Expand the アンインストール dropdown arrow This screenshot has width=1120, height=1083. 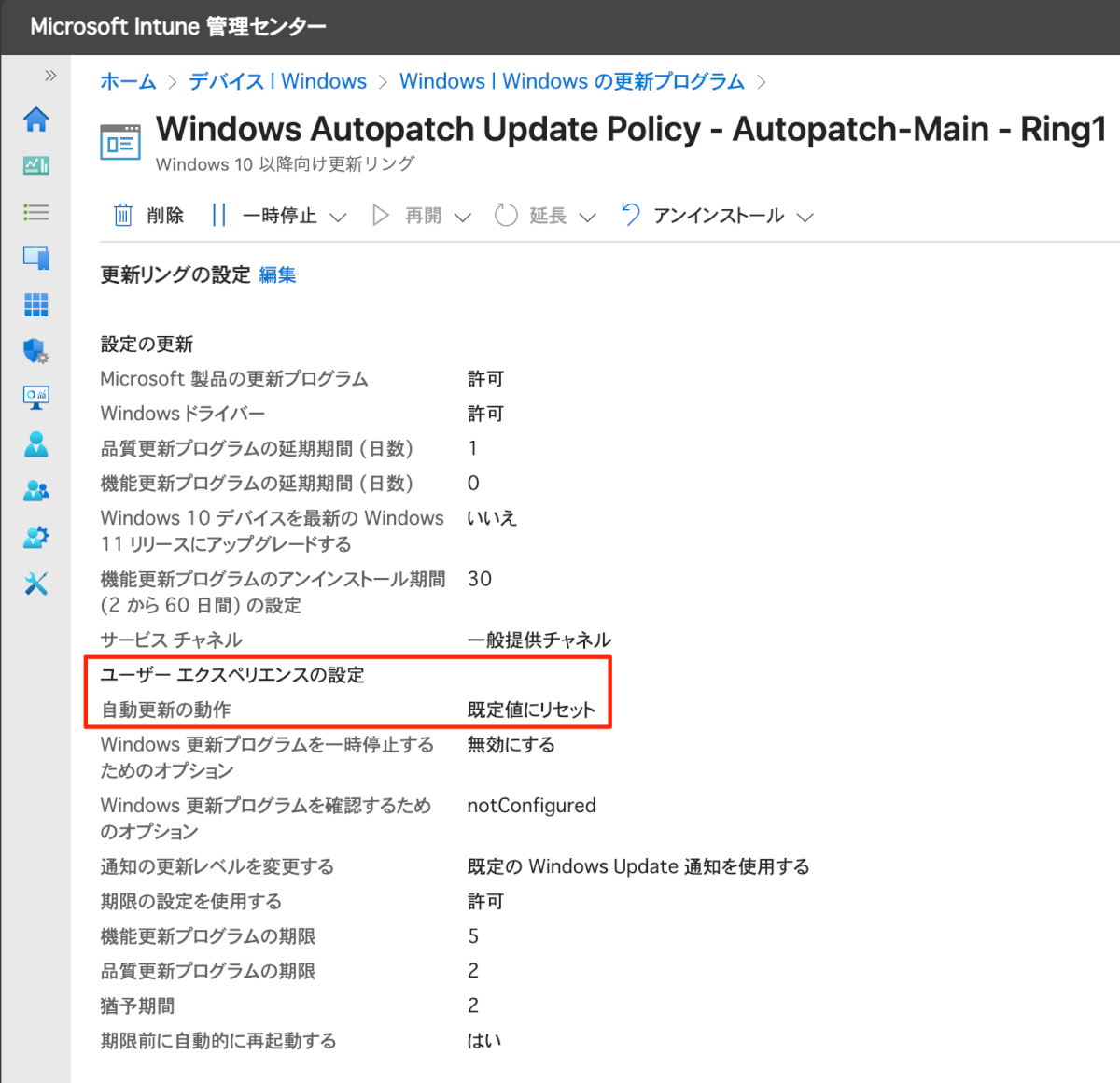click(805, 218)
